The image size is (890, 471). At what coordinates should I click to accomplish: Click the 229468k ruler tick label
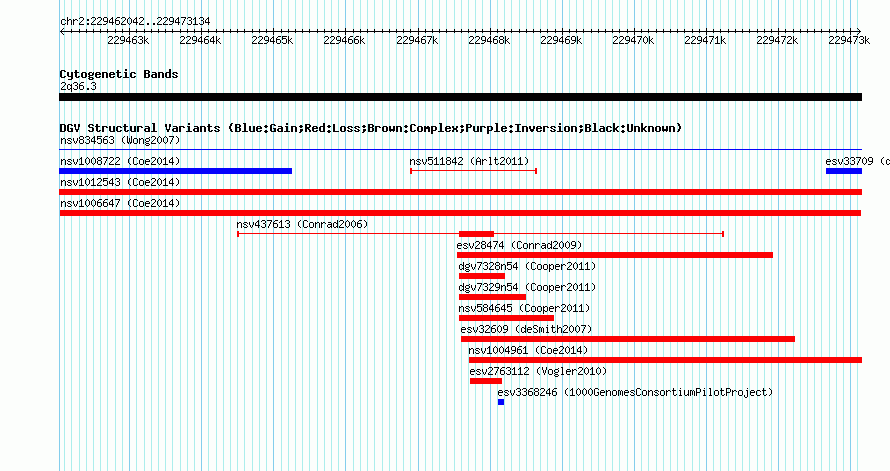[x=489, y=40]
